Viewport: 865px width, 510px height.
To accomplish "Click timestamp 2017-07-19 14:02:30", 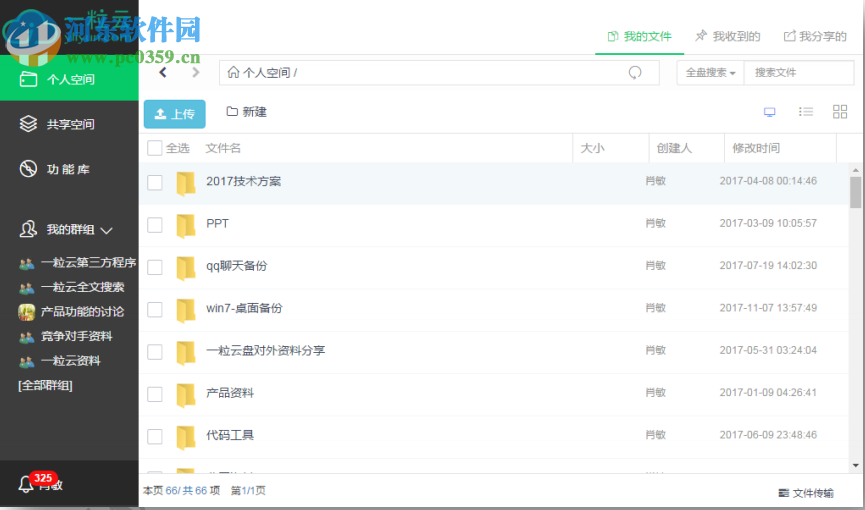I will pos(768,265).
